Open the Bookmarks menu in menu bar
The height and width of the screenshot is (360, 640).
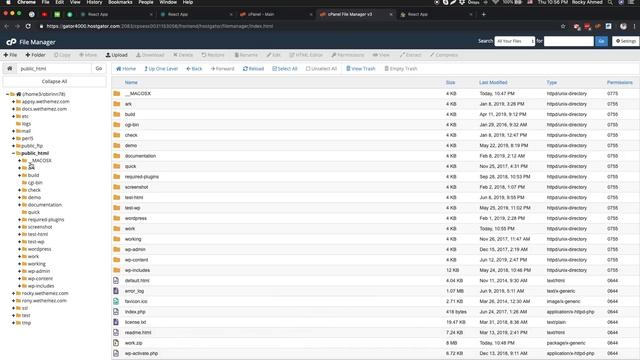click(x=120, y=2)
